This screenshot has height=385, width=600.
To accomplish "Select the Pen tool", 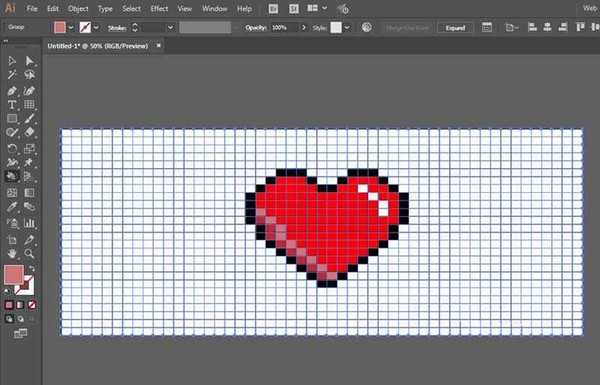I will click(x=12, y=91).
